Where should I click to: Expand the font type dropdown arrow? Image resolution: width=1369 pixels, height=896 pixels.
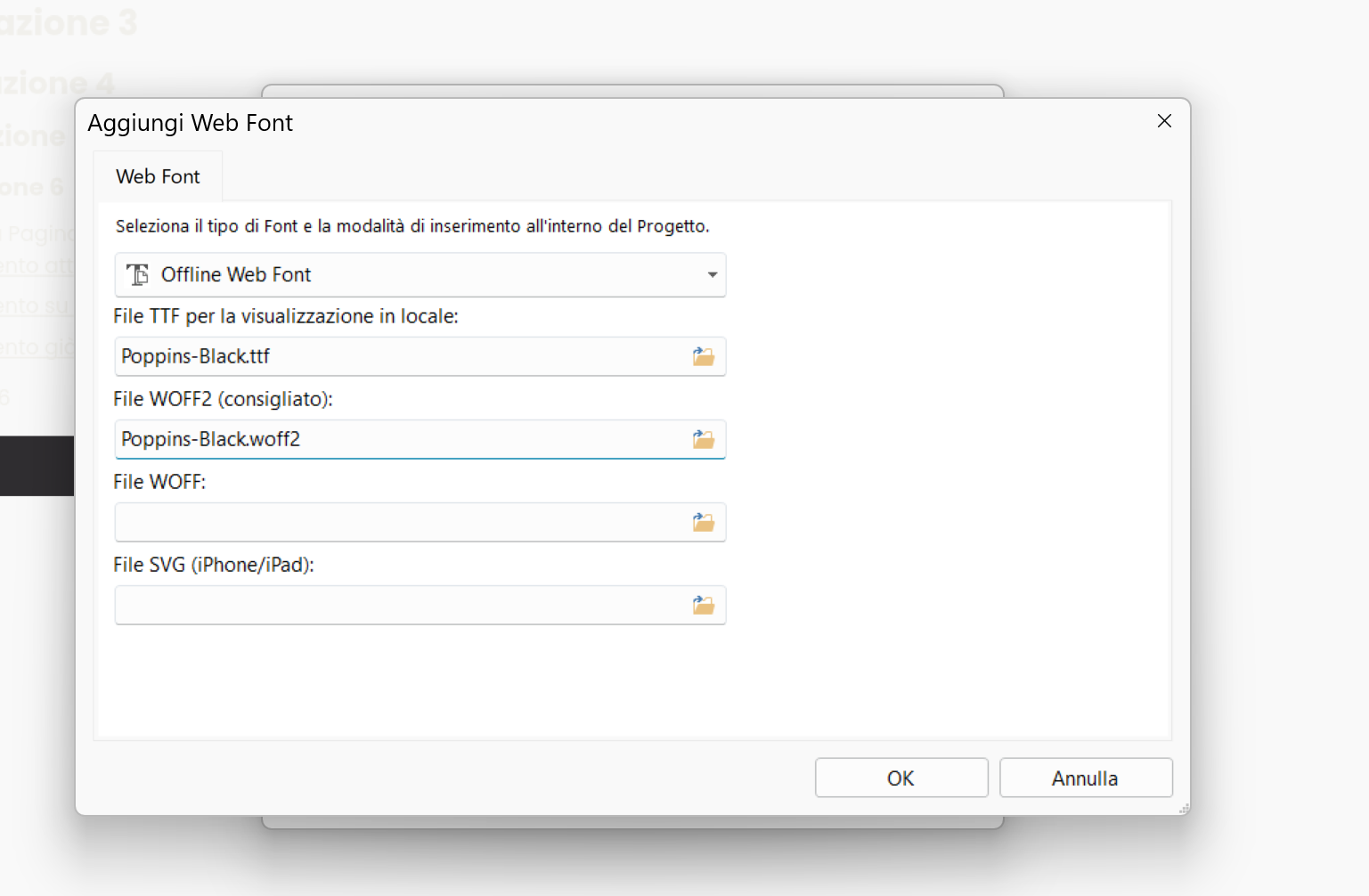(712, 274)
